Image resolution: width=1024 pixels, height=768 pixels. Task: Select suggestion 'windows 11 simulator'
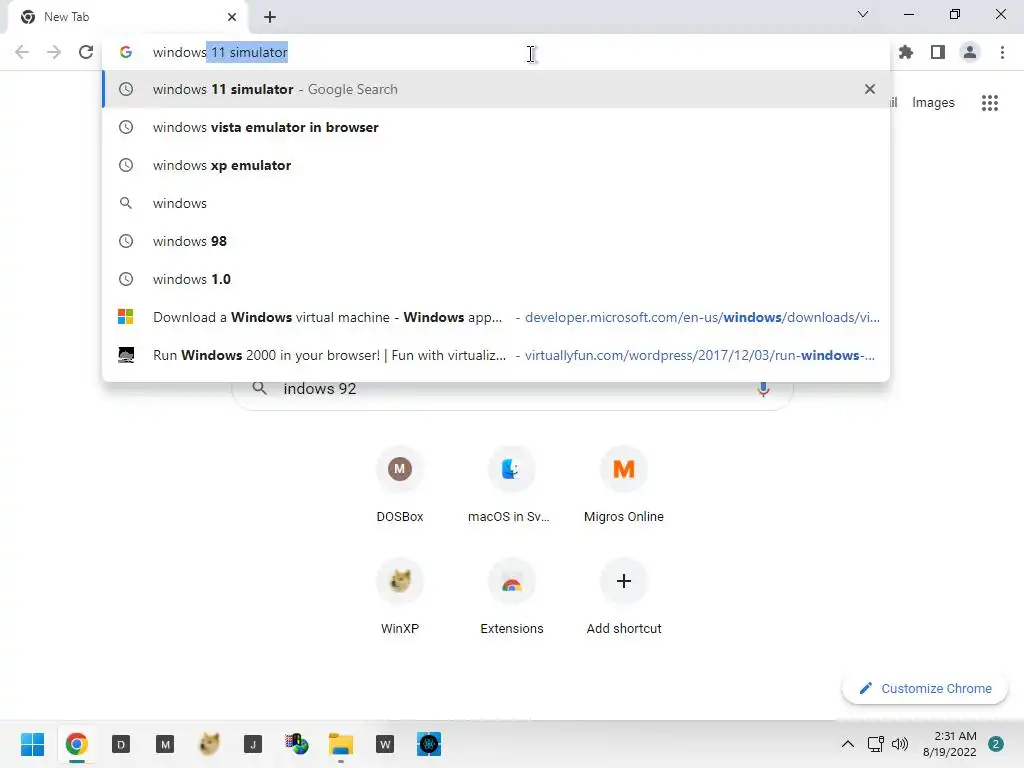[x=496, y=89]
